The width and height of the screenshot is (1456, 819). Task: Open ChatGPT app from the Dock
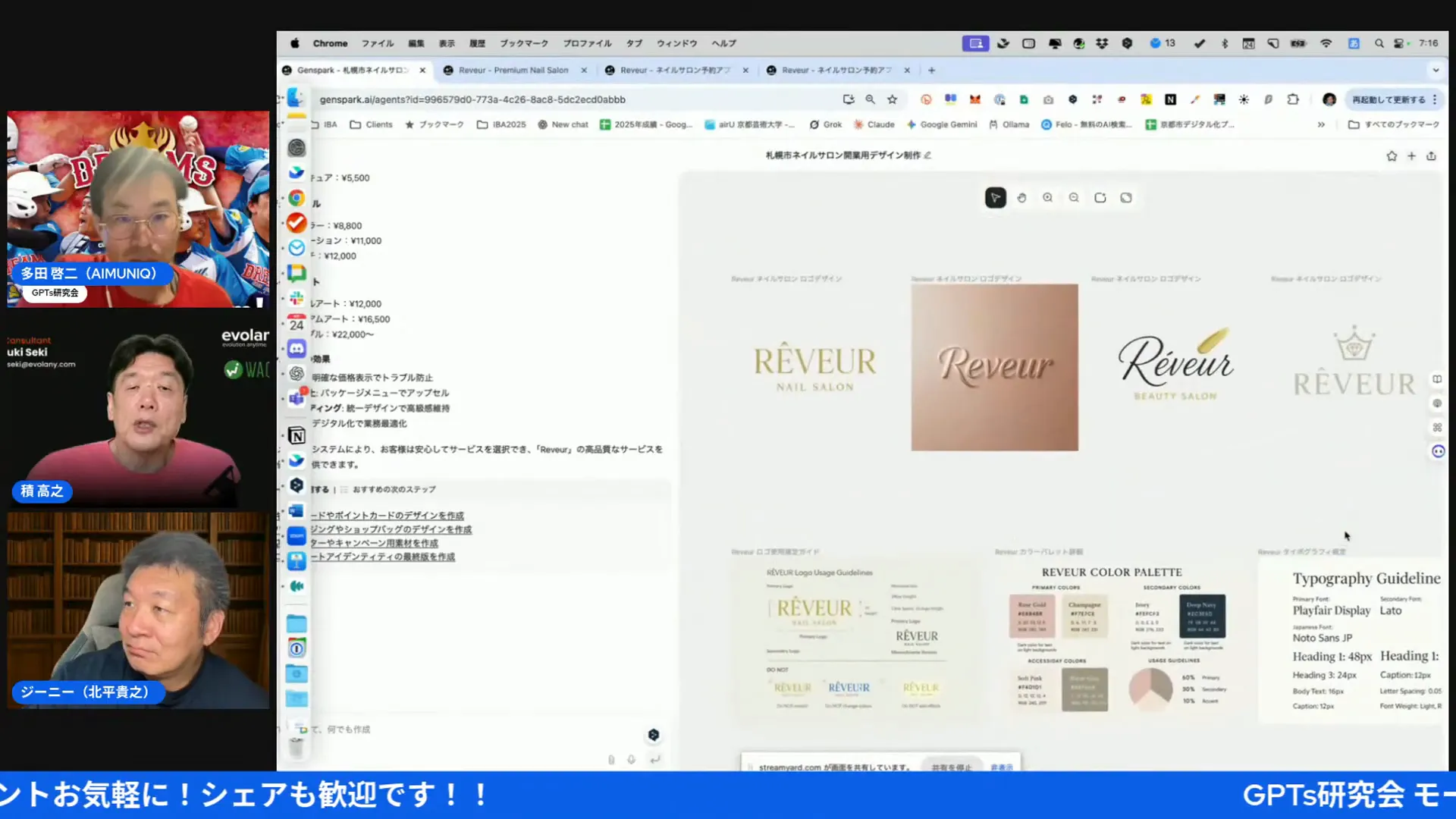click(297, 374)
